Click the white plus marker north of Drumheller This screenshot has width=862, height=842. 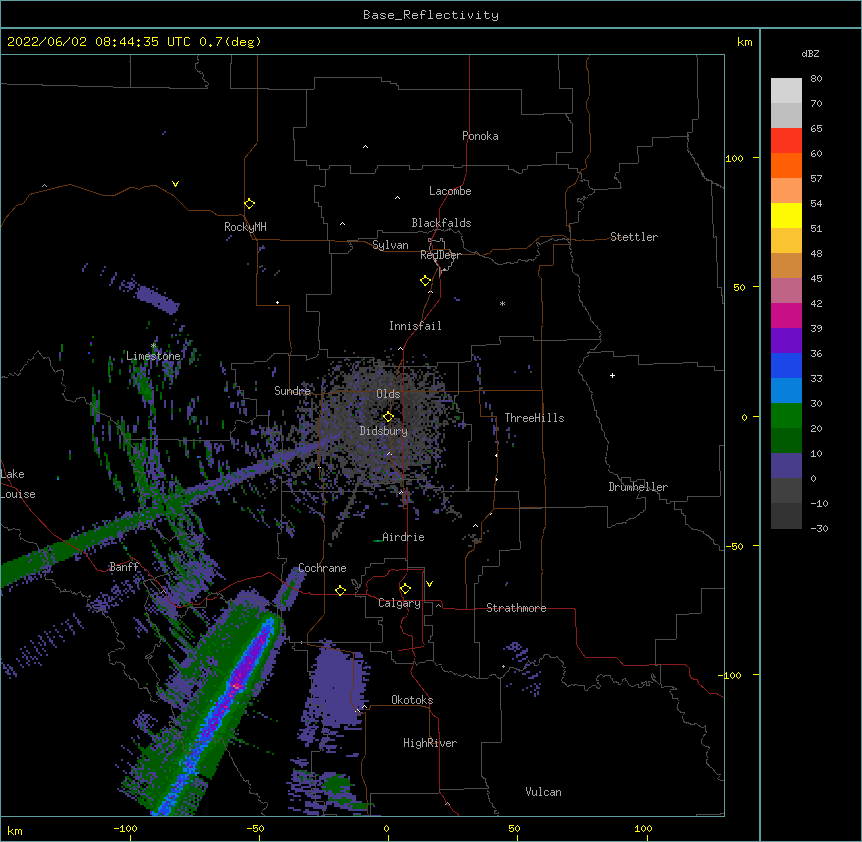612,375
